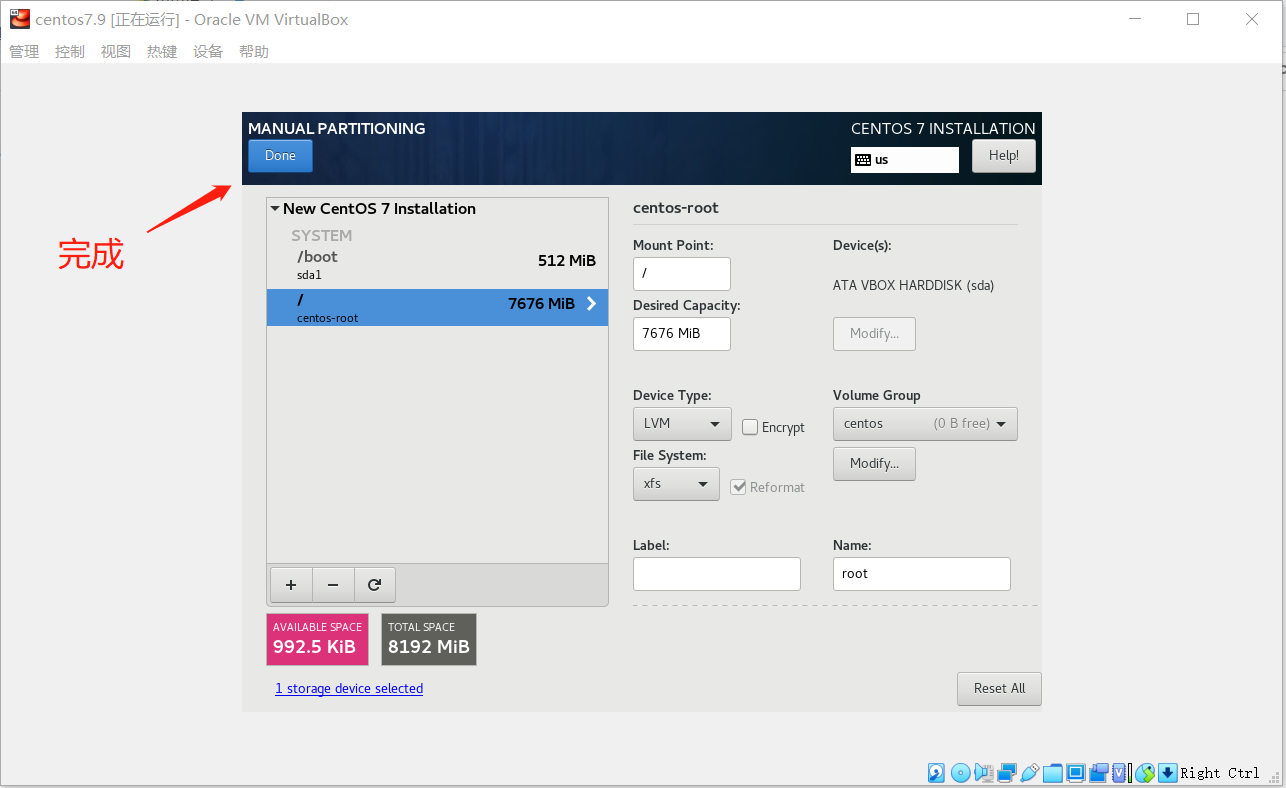Click the recording status icon
The image size is (1286, 788).
[x=1099, y=772]
